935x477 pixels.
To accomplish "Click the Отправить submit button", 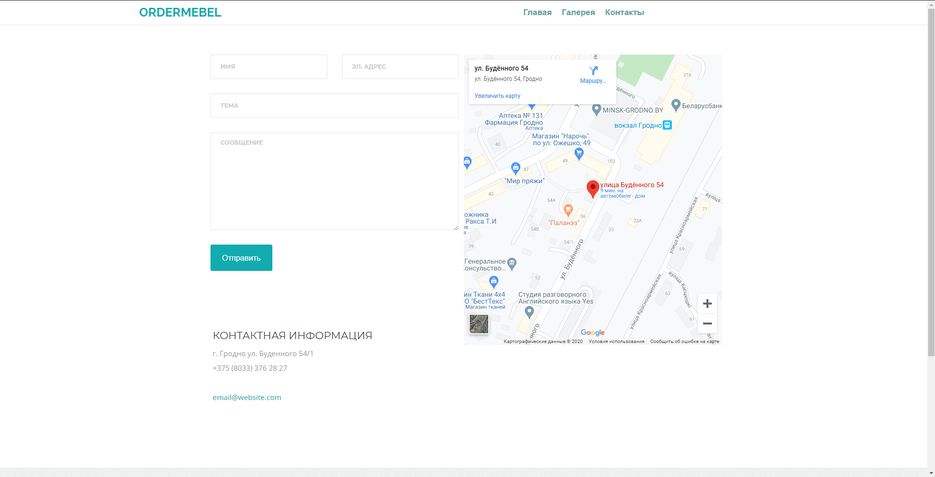I will (x=242, y=258).
